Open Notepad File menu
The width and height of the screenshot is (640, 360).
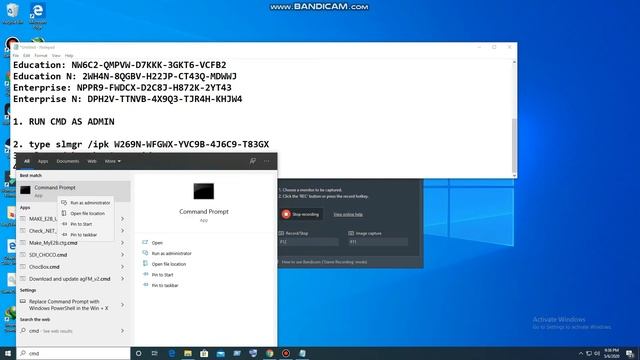point(16,56)
